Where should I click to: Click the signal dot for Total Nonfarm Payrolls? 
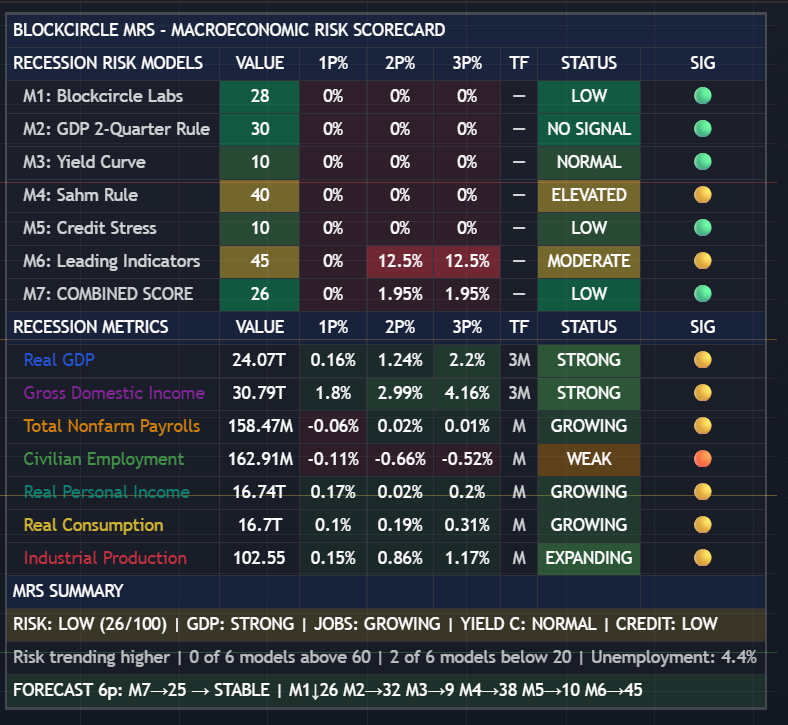tap(703, 426)
